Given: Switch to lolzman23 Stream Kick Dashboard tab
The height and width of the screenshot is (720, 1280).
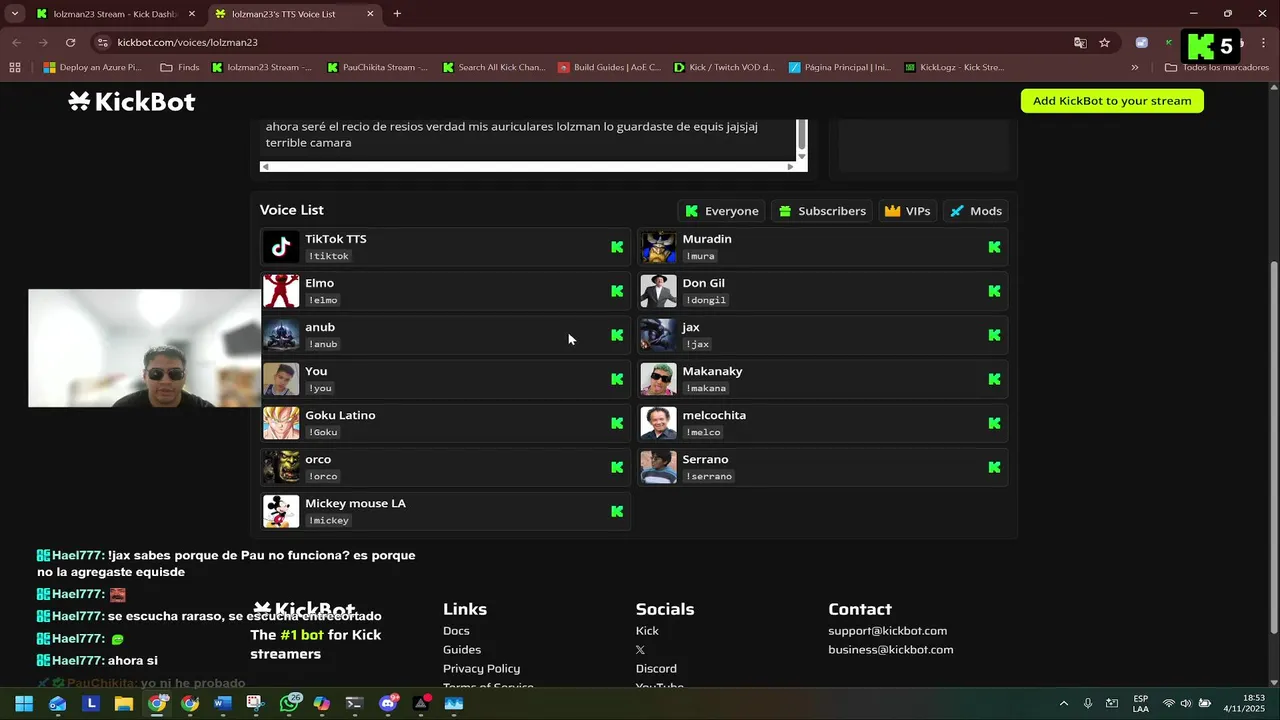Looking at the screenshot, I should click(x=115, y=14).
